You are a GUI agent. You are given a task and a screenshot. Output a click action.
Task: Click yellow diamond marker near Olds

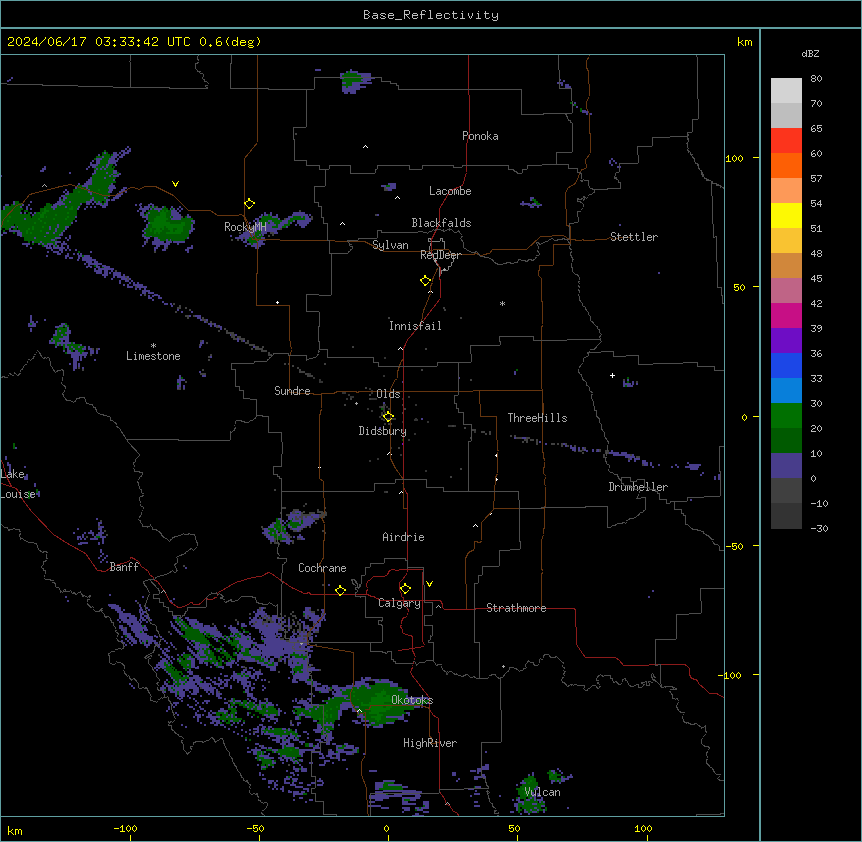point(388,417)
